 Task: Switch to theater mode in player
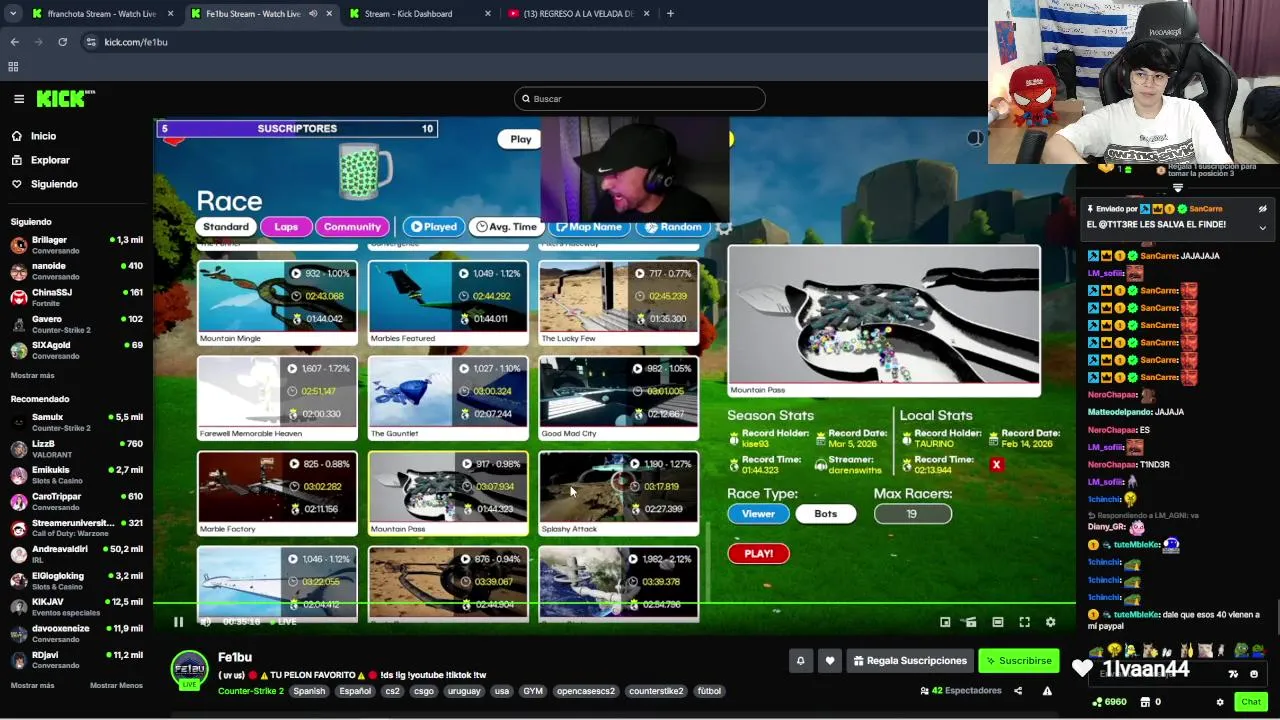point(997,622)
